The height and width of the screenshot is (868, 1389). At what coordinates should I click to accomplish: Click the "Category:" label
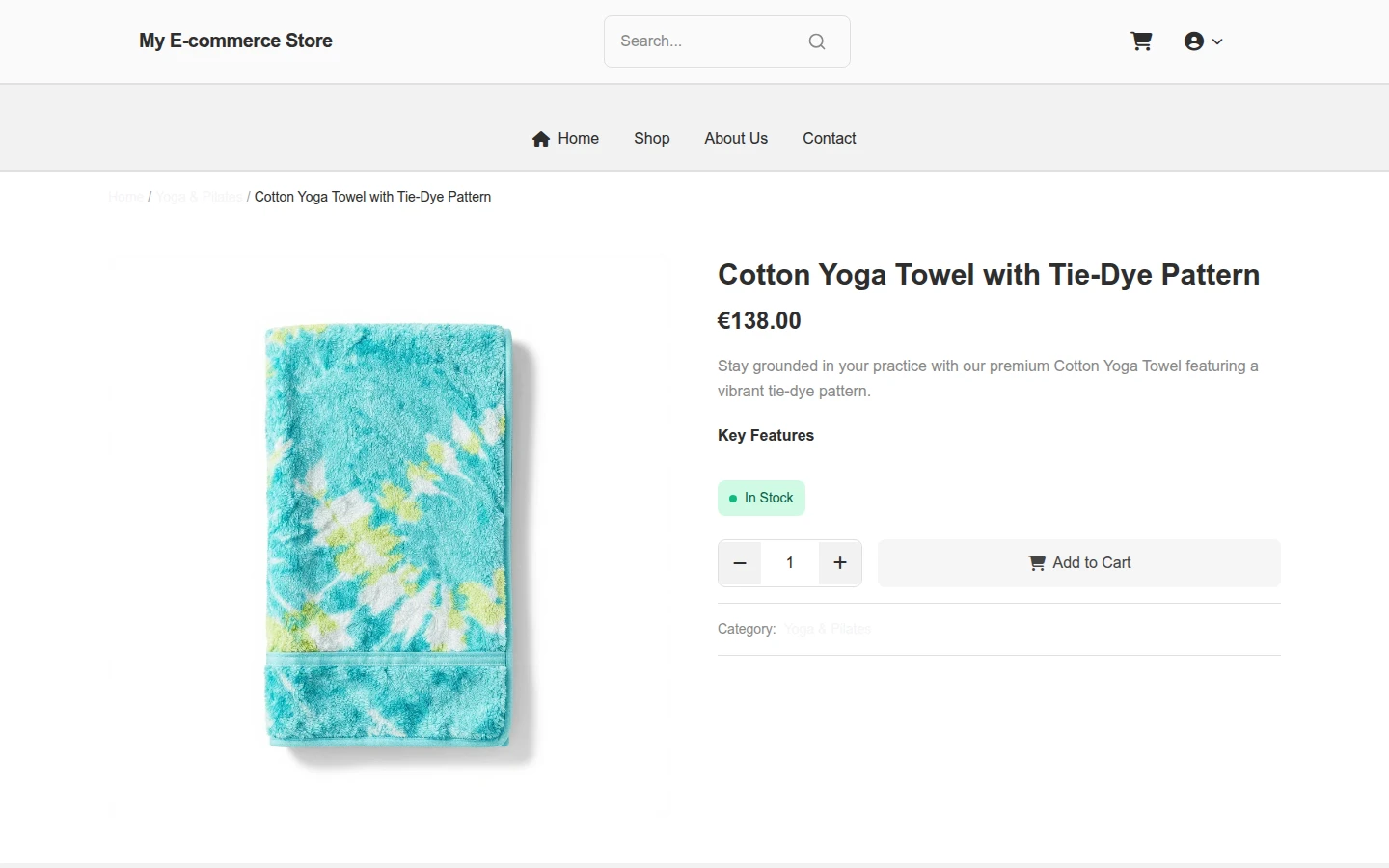[x=747, y=629]
